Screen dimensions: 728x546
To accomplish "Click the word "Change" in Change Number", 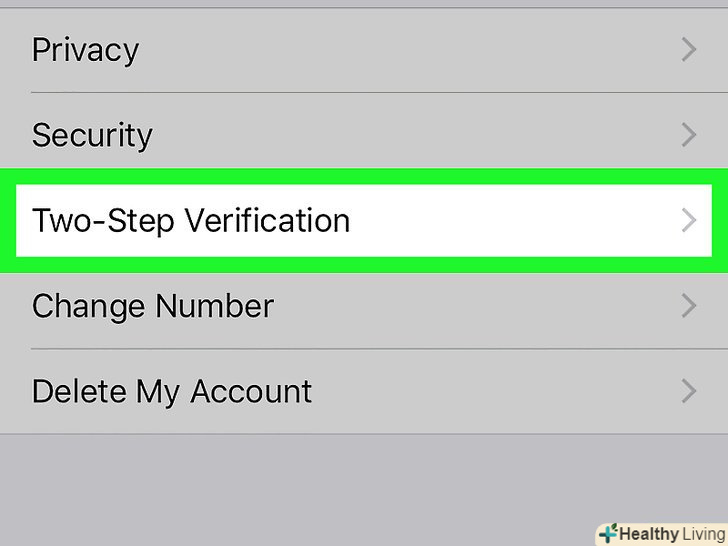I will 88,306.
